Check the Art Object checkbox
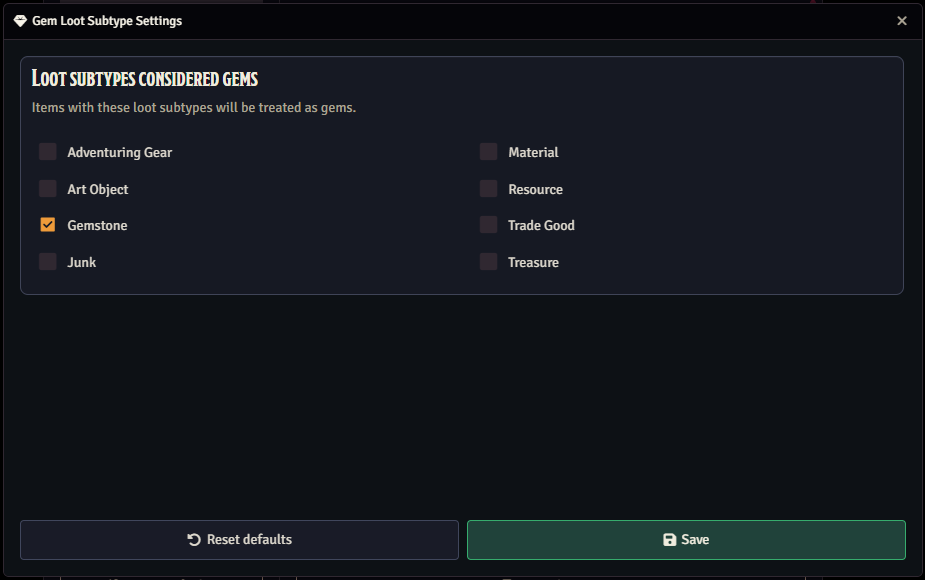Image resolution: width=925 pixels, height=580 pixels. [x=48, y=189]
